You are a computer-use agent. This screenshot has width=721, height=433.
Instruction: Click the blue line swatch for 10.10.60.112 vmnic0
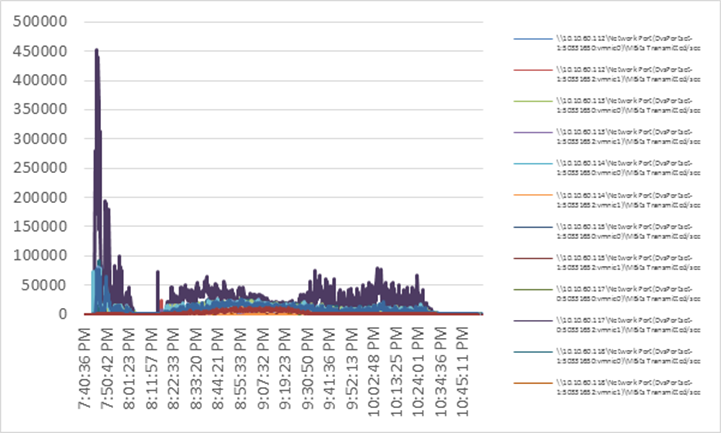pyautogui.click(x=533, y=39)
